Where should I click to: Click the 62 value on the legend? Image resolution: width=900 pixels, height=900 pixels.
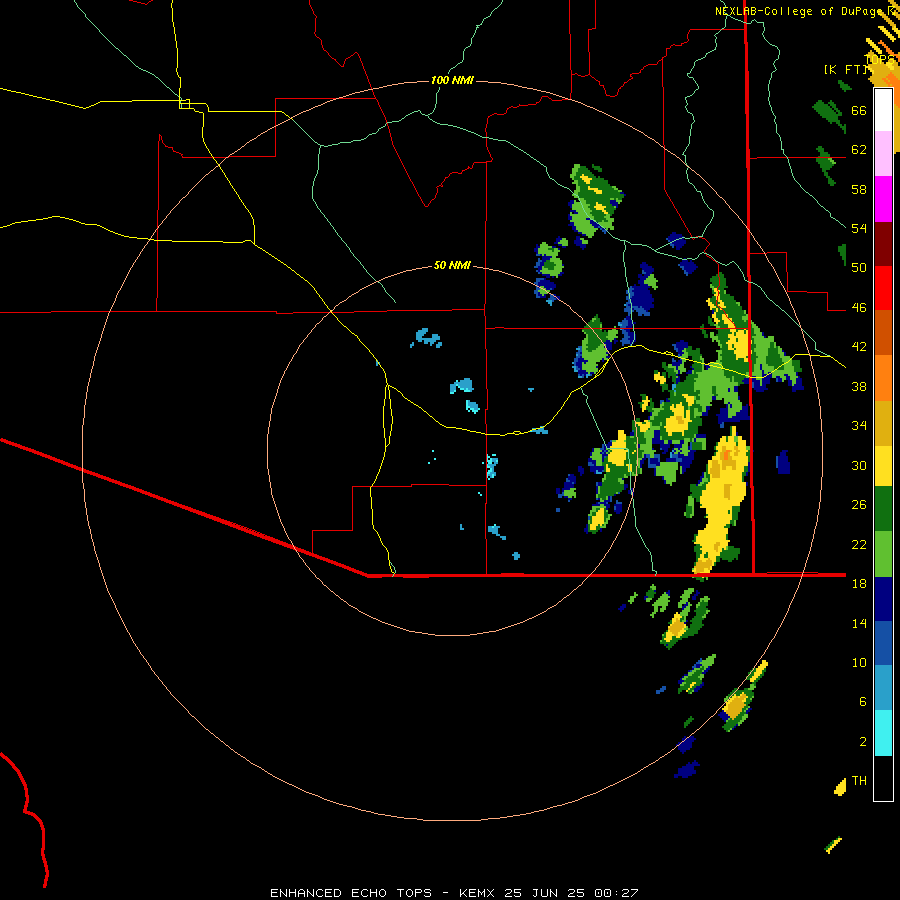coord(859,150)
